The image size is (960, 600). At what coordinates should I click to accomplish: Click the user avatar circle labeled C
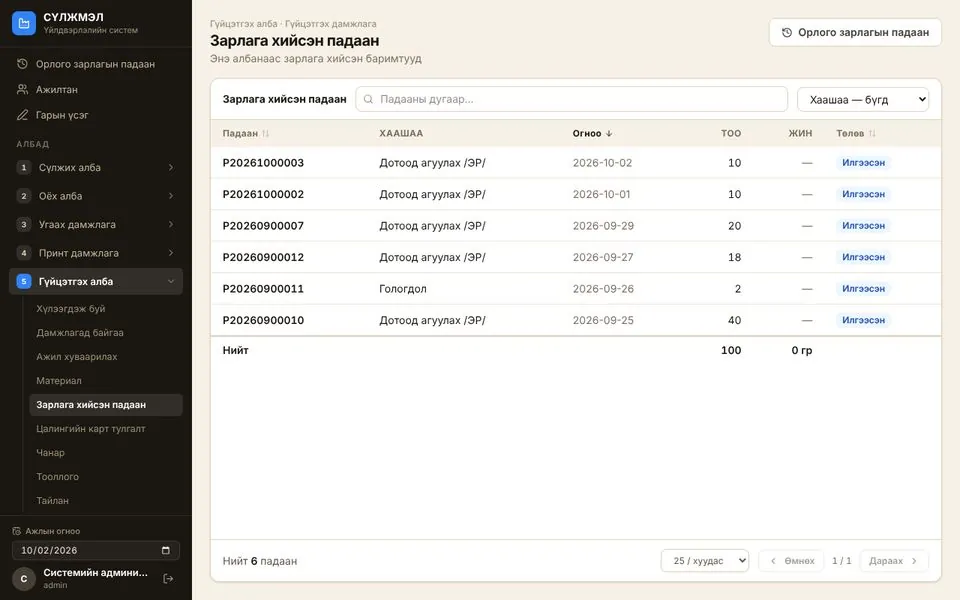tap(24, 579)
